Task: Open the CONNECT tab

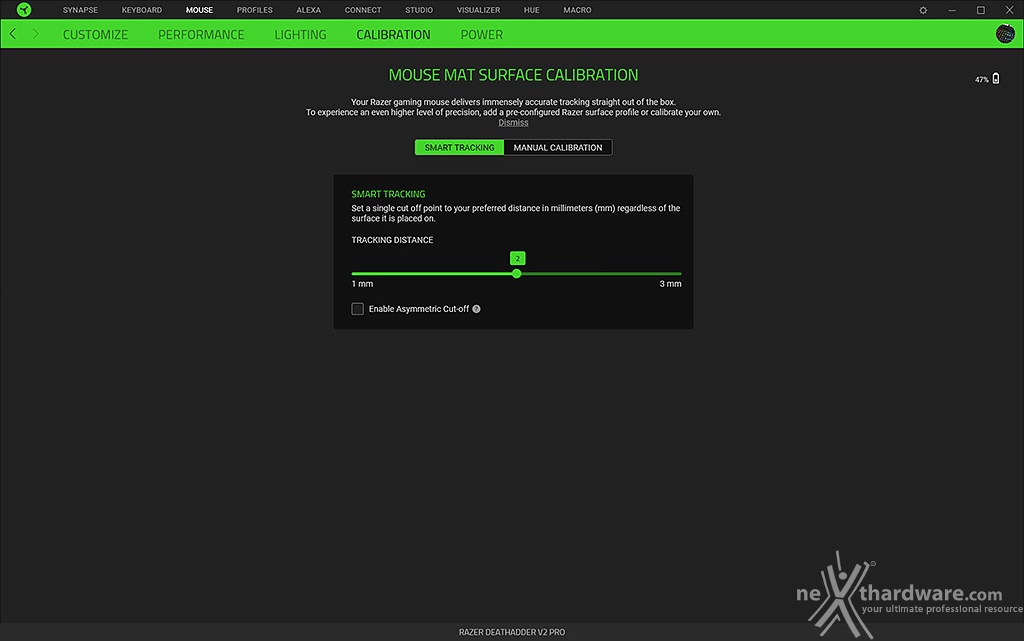Action: coord(363,10)
